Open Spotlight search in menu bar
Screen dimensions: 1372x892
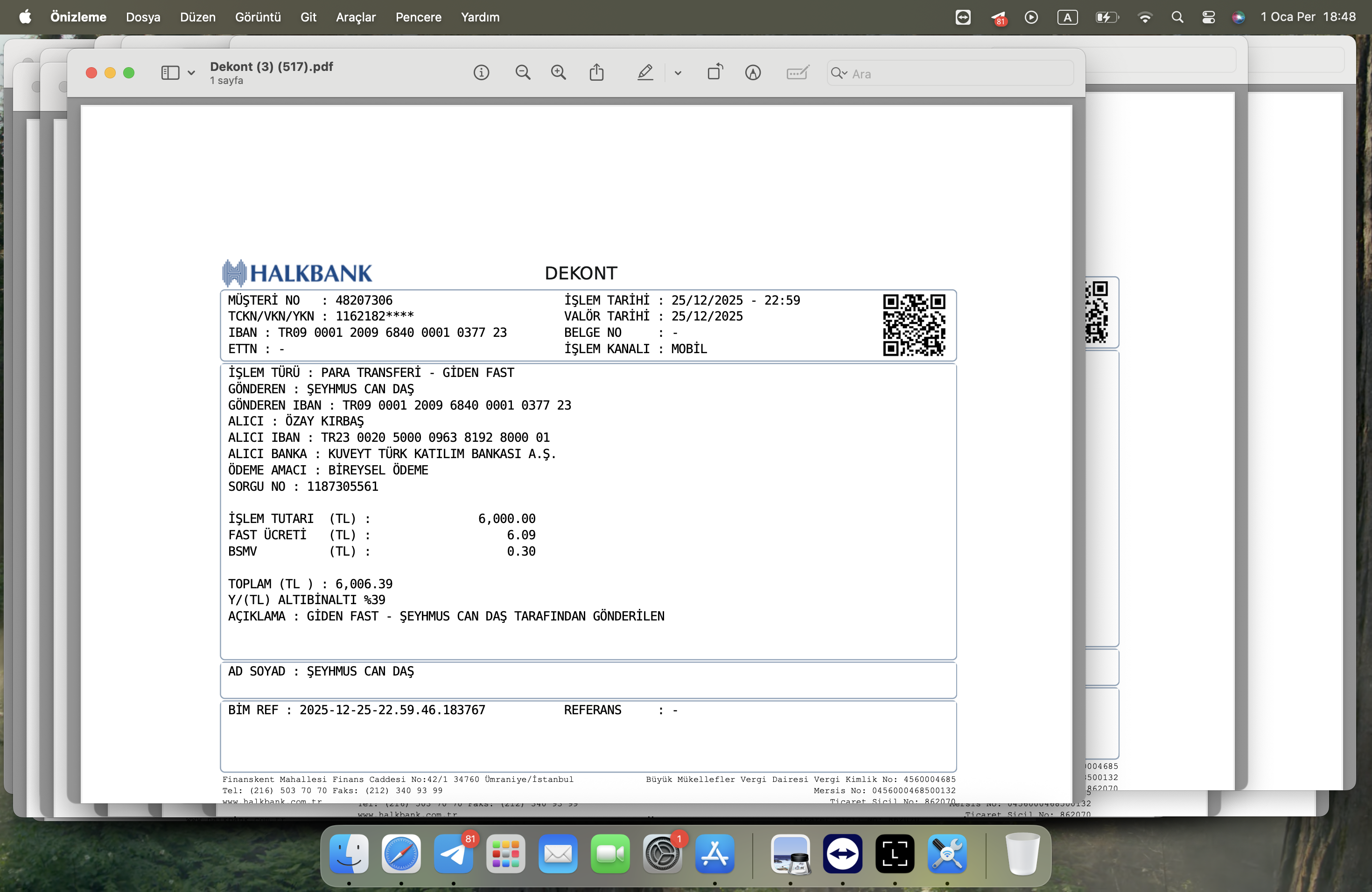(x=1177, y=17)
